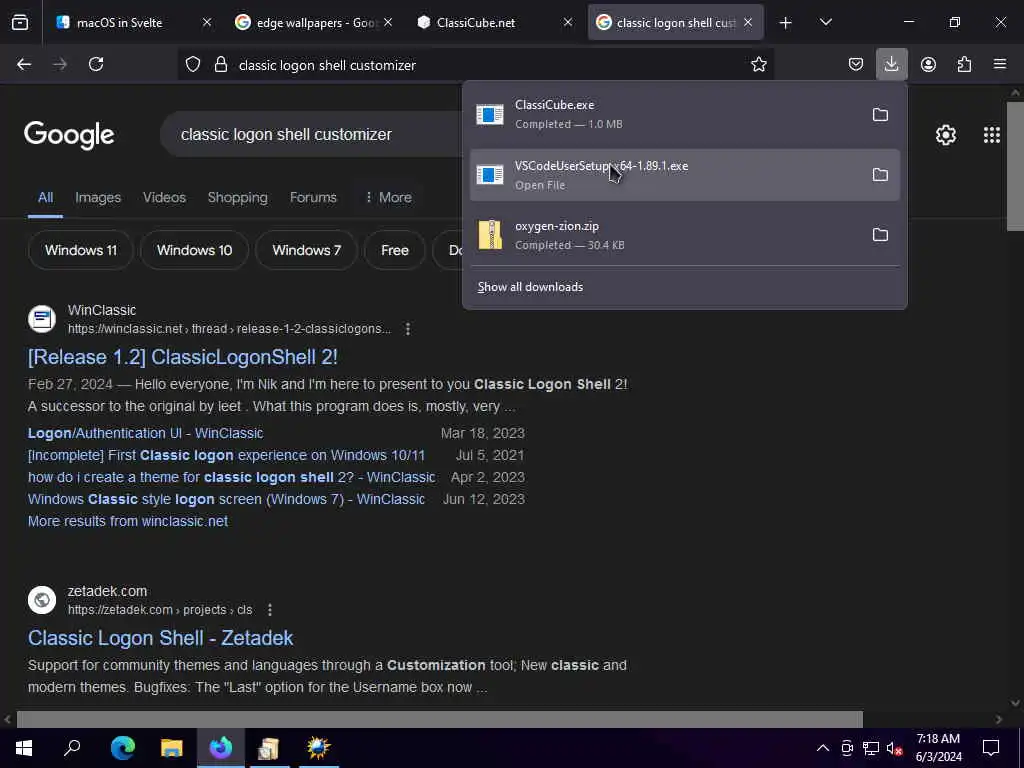Image resolution: width=1024 pixels, height=768 pixels.
Task: Select Videos search tab
Action: click(x=165, y=197)
